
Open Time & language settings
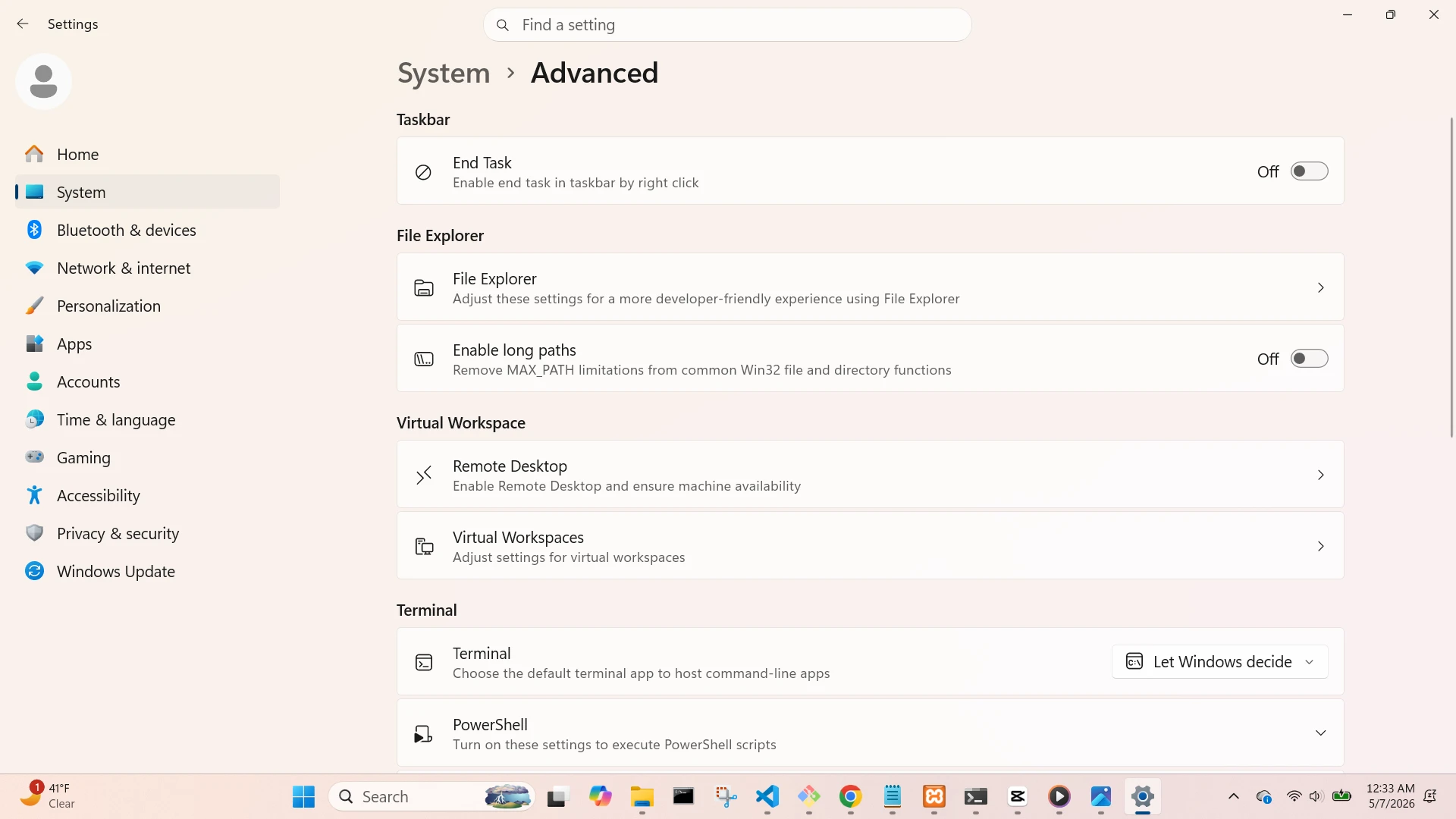[147, 419]
